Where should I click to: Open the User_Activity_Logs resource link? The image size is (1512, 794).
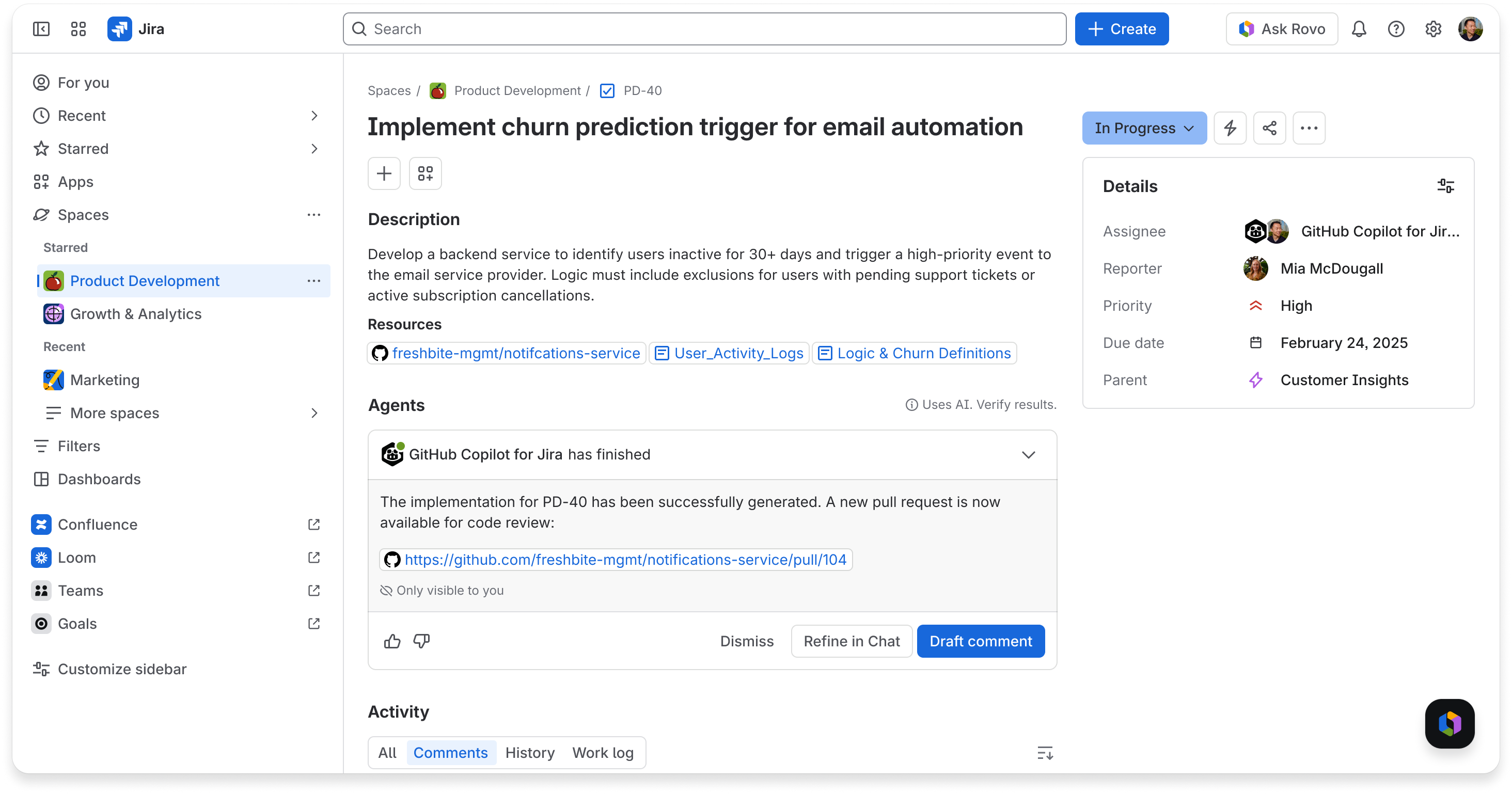click(x=729, y=353)
